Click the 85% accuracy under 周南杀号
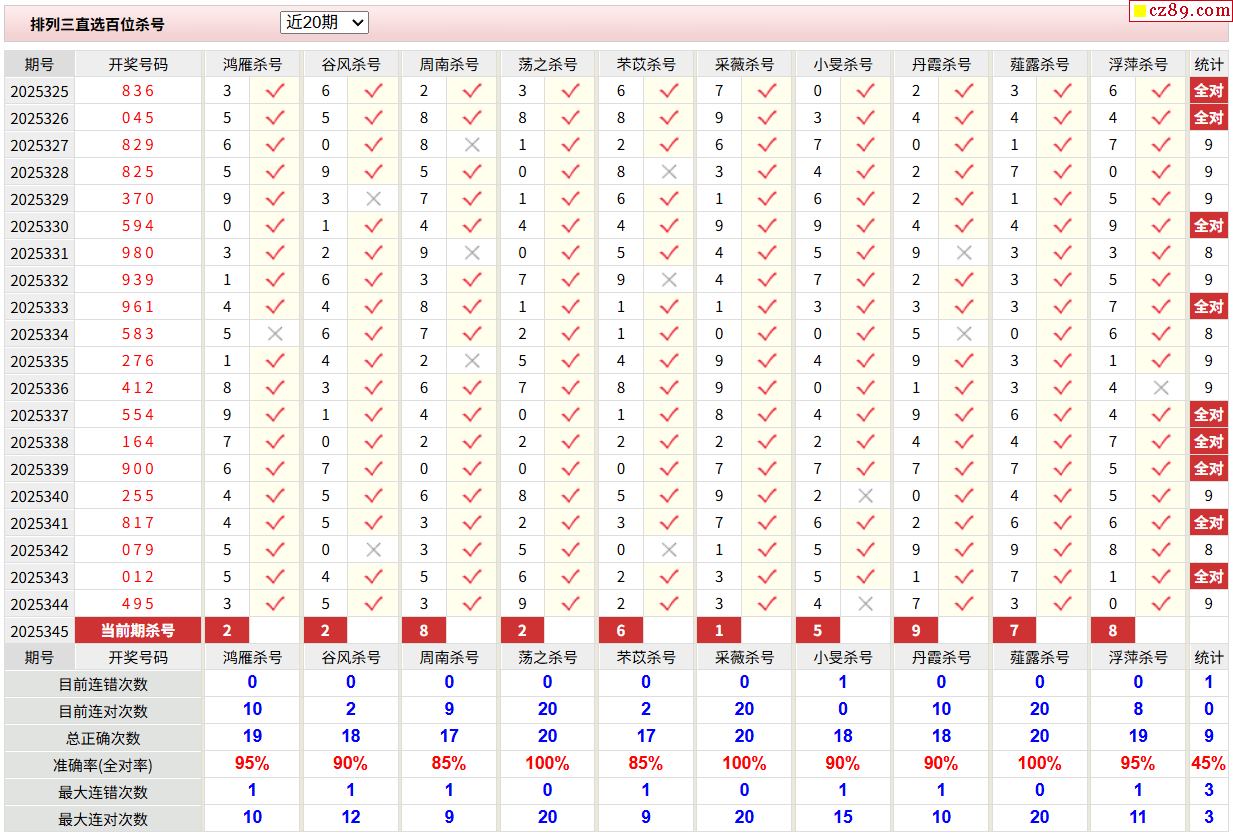The image size is (1233, 836). 449,764
